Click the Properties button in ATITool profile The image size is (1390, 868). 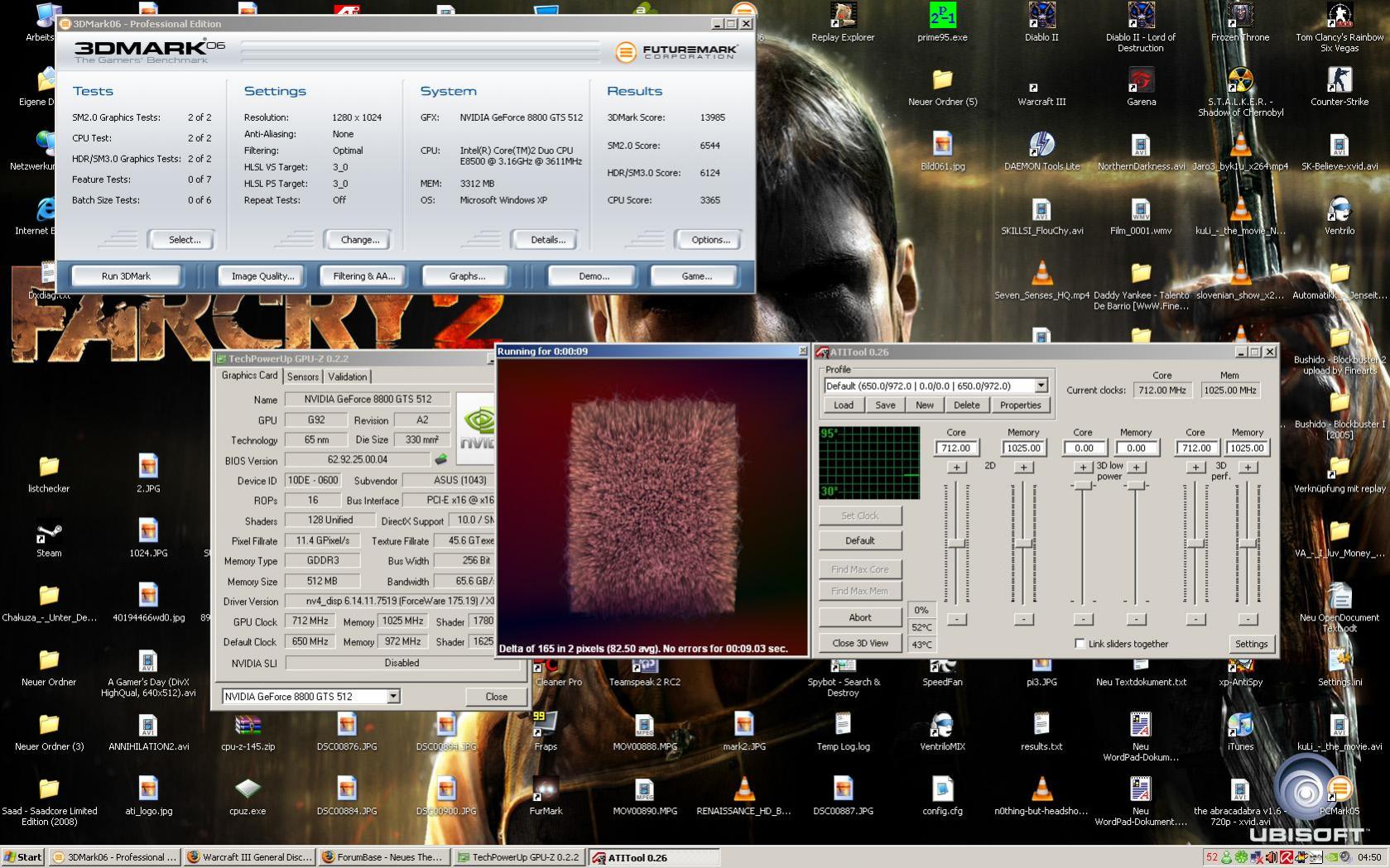(1020, 405)
